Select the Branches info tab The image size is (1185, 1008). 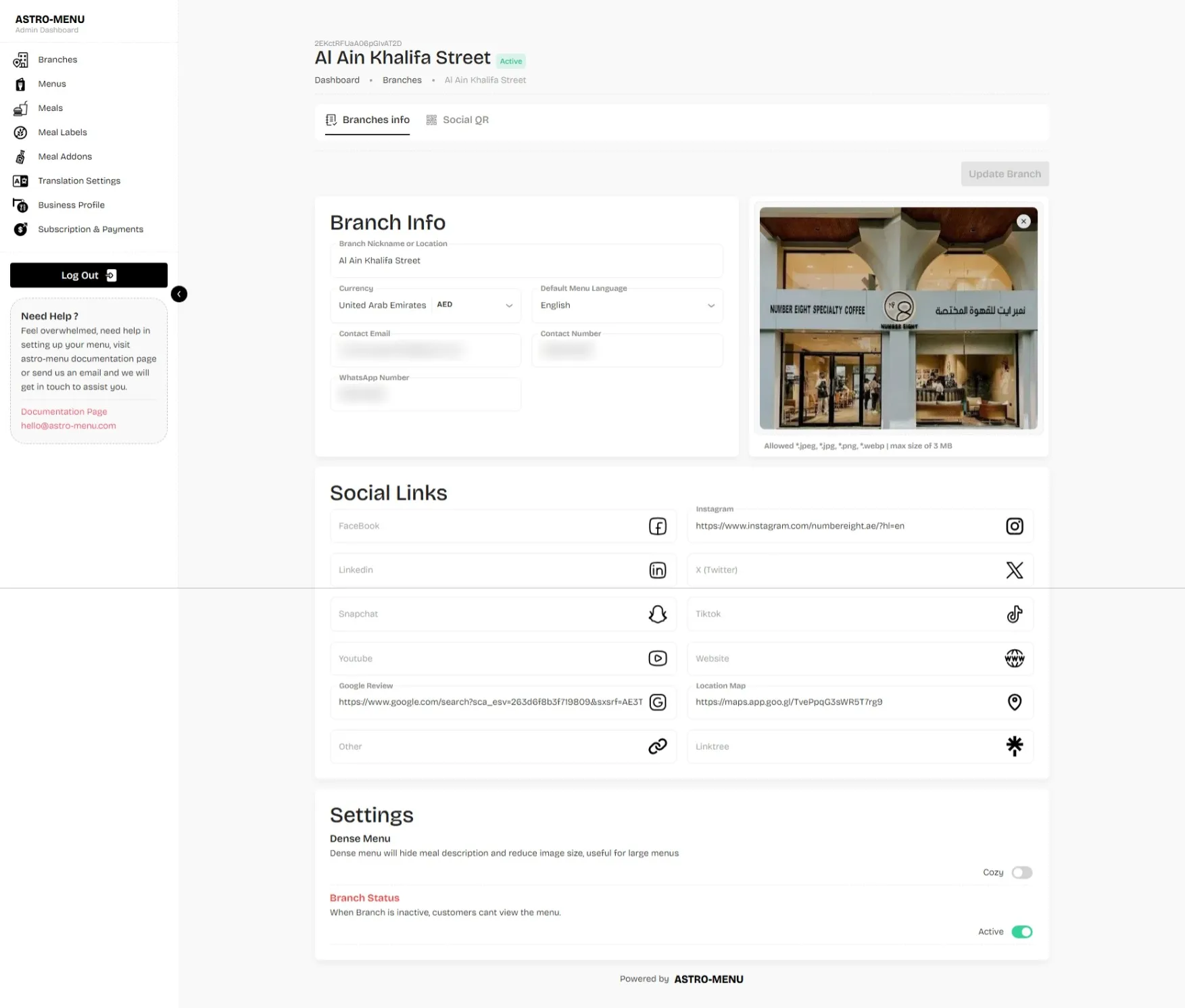click(x=368, y=120)
